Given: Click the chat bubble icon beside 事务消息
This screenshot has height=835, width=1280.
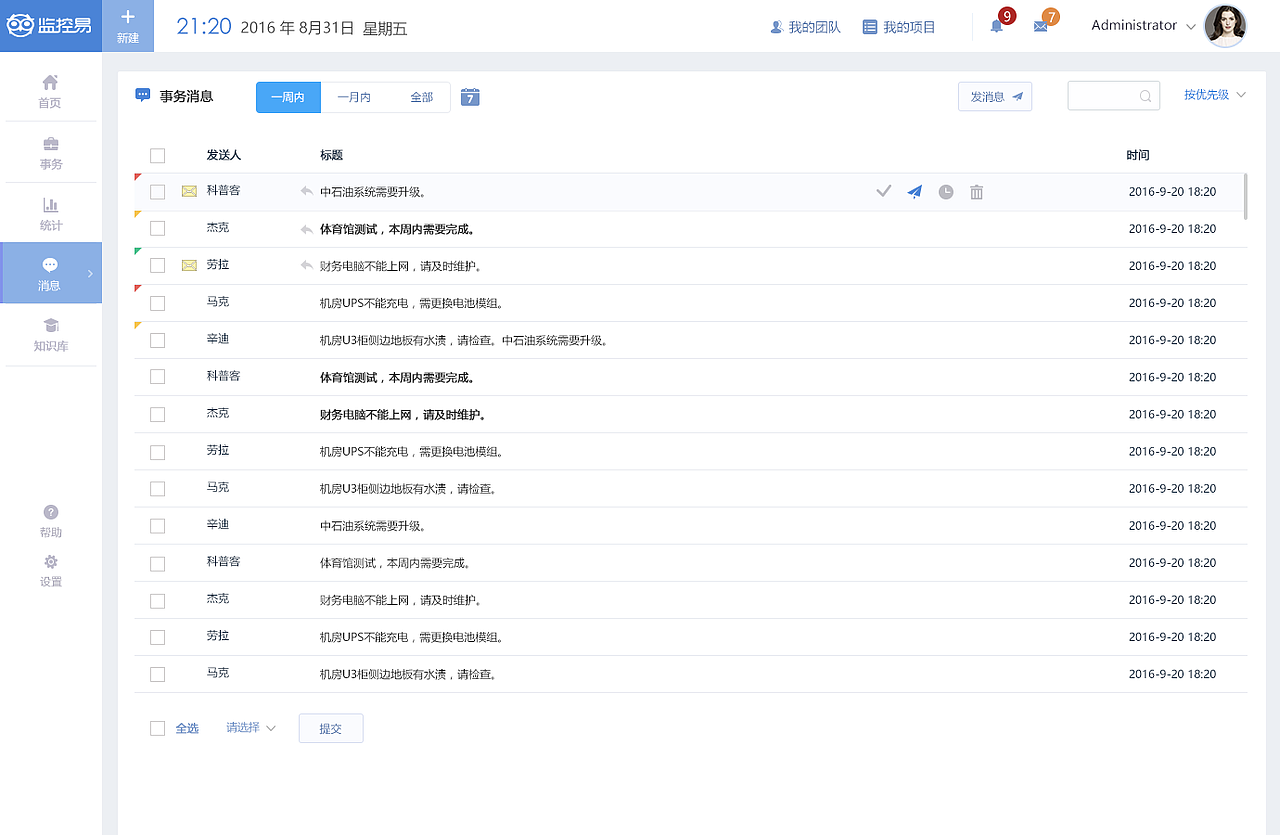Looking at the screenshot, I should click(x=143, y=96).
